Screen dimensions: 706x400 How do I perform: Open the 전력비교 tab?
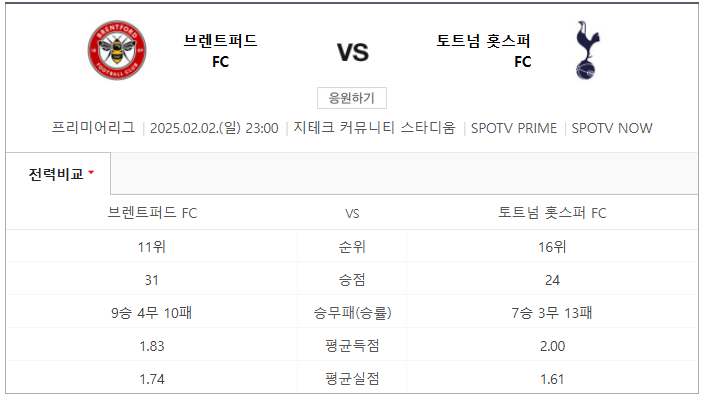pos(58,174)
